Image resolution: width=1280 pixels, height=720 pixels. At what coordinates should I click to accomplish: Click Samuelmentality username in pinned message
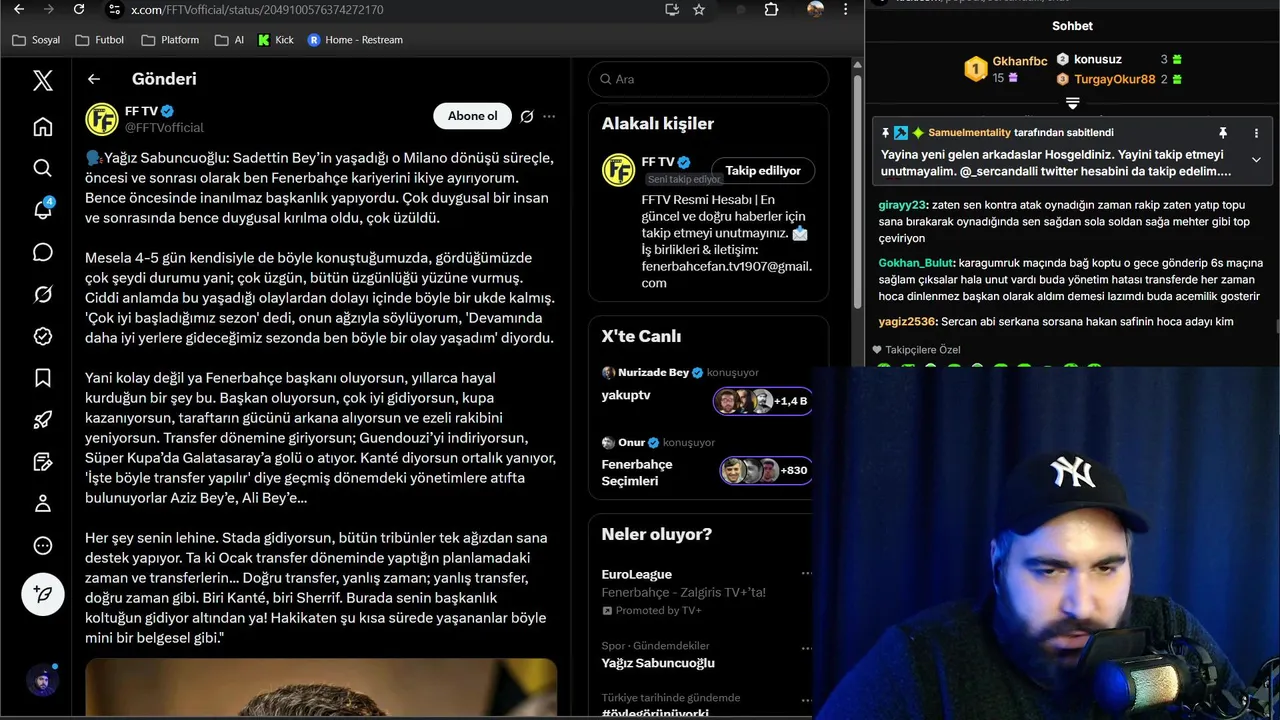pos(969,133)
